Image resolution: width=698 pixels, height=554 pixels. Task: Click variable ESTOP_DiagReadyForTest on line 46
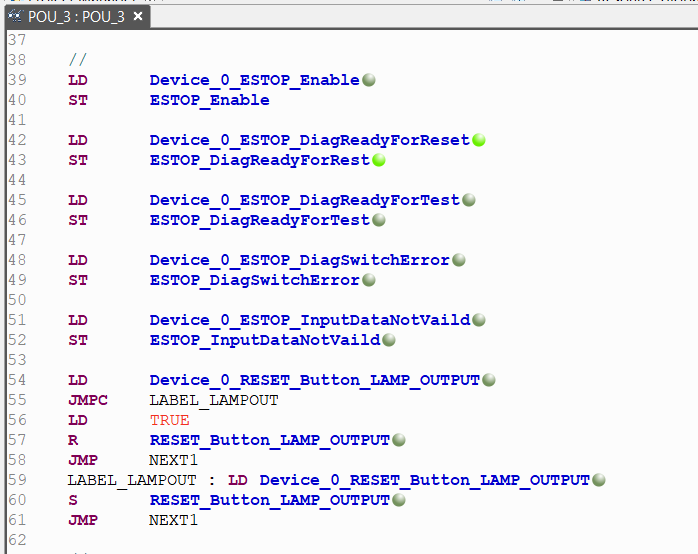coord(260,220)
